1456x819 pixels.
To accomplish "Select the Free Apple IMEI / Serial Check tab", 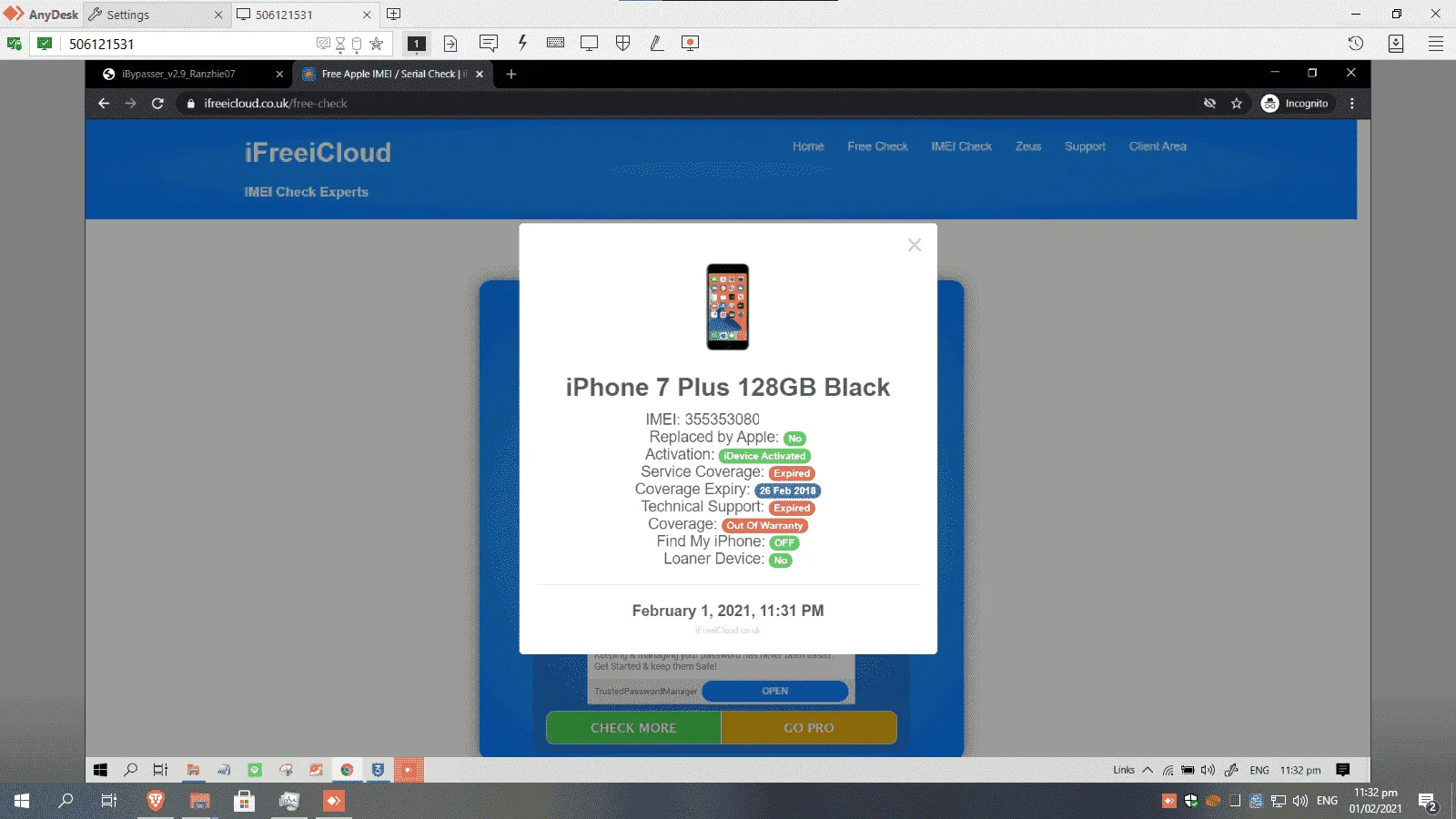I will 393,75.
